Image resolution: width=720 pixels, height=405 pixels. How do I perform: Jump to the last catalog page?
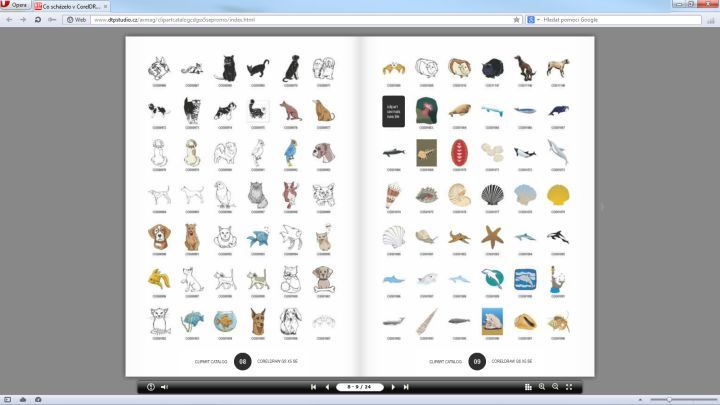pyautogui.click(x=406, y=386)
